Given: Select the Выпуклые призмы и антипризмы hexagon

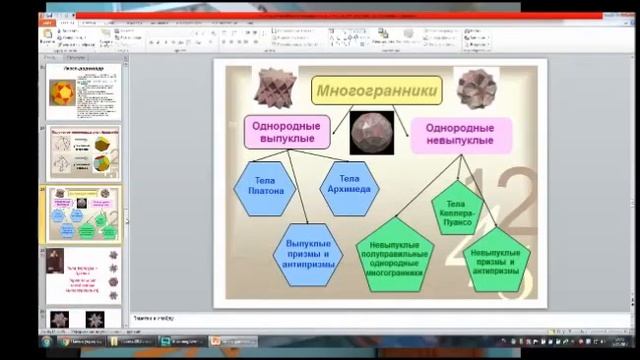Looking at the screenshot, I should pyautogui.click(x=308, y=254).
